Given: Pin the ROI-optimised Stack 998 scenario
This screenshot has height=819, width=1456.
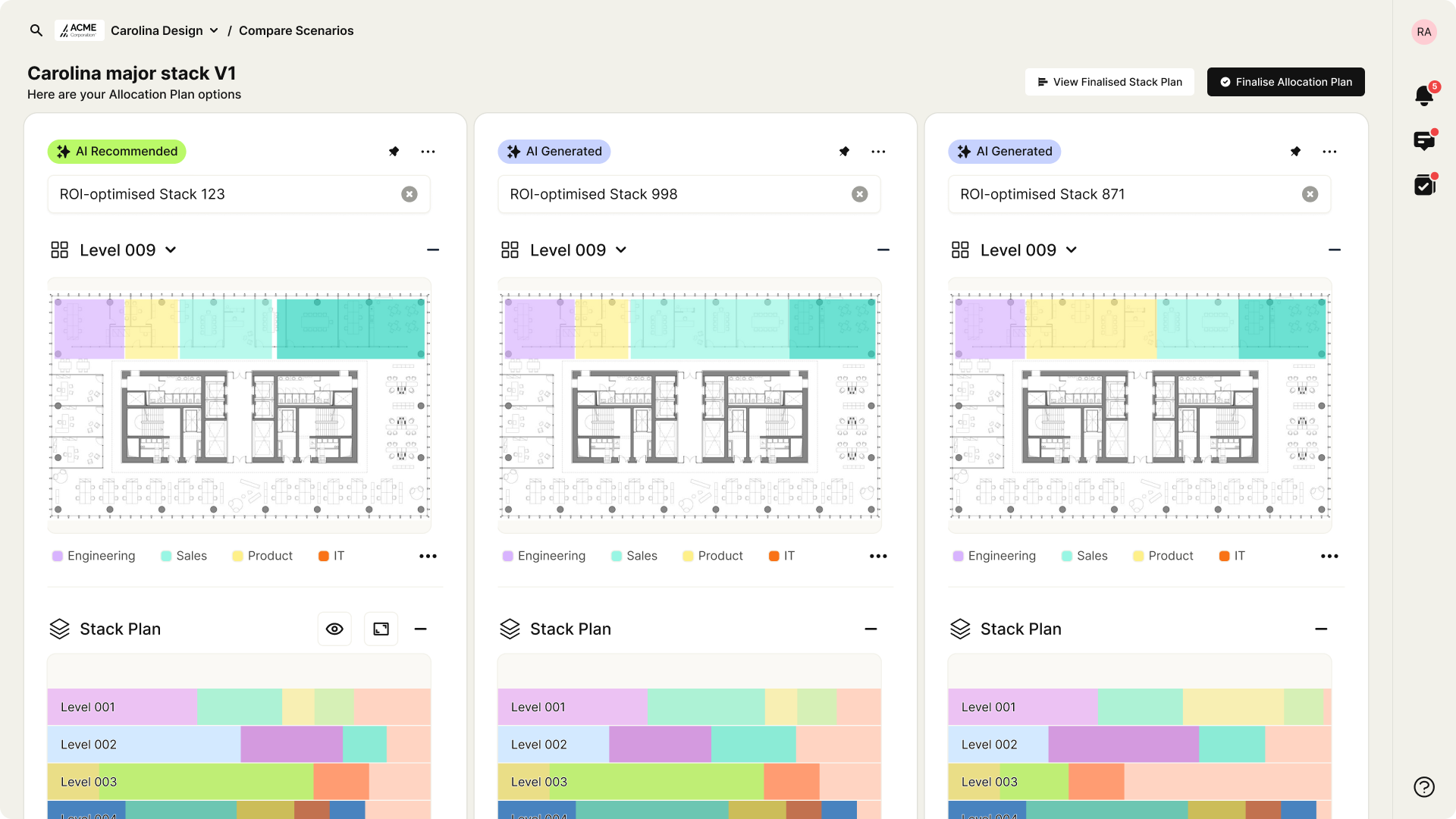Looking at the screenshot, I should [844, 152].
